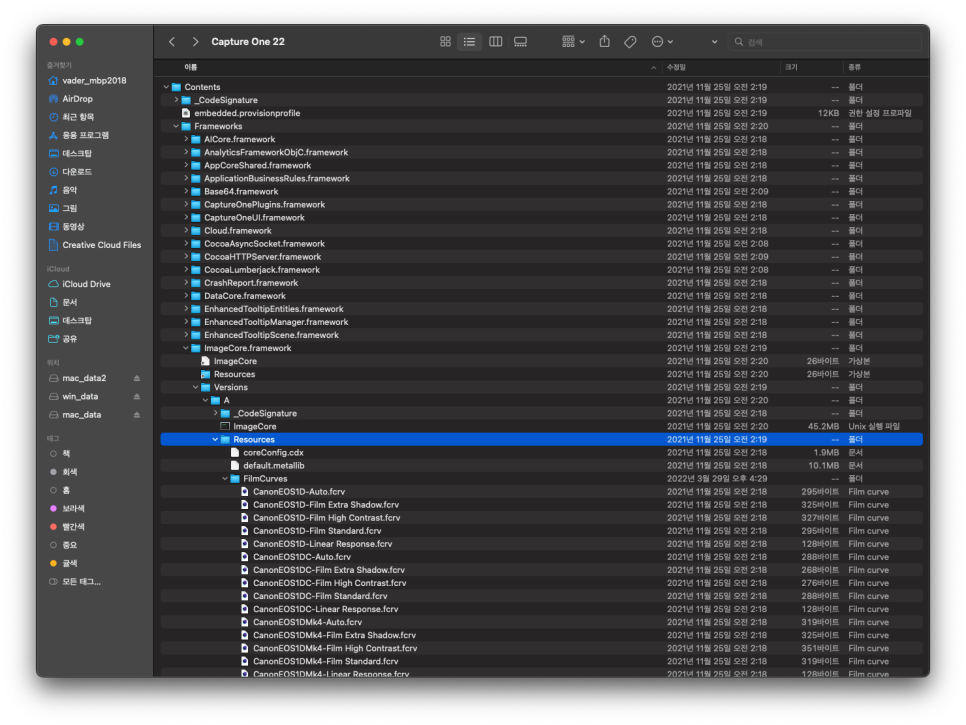966x725 pixels.
Task: Open Downloads (다운로드) in sidebar
Action: click(77, 172)
